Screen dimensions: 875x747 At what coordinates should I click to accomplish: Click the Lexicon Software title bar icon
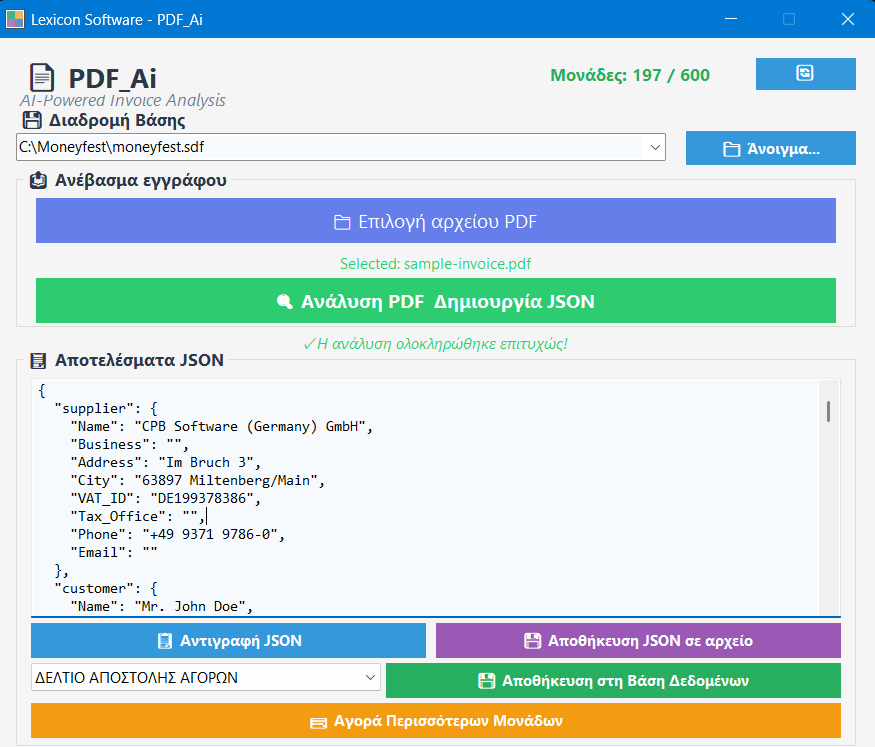point(15,19)
